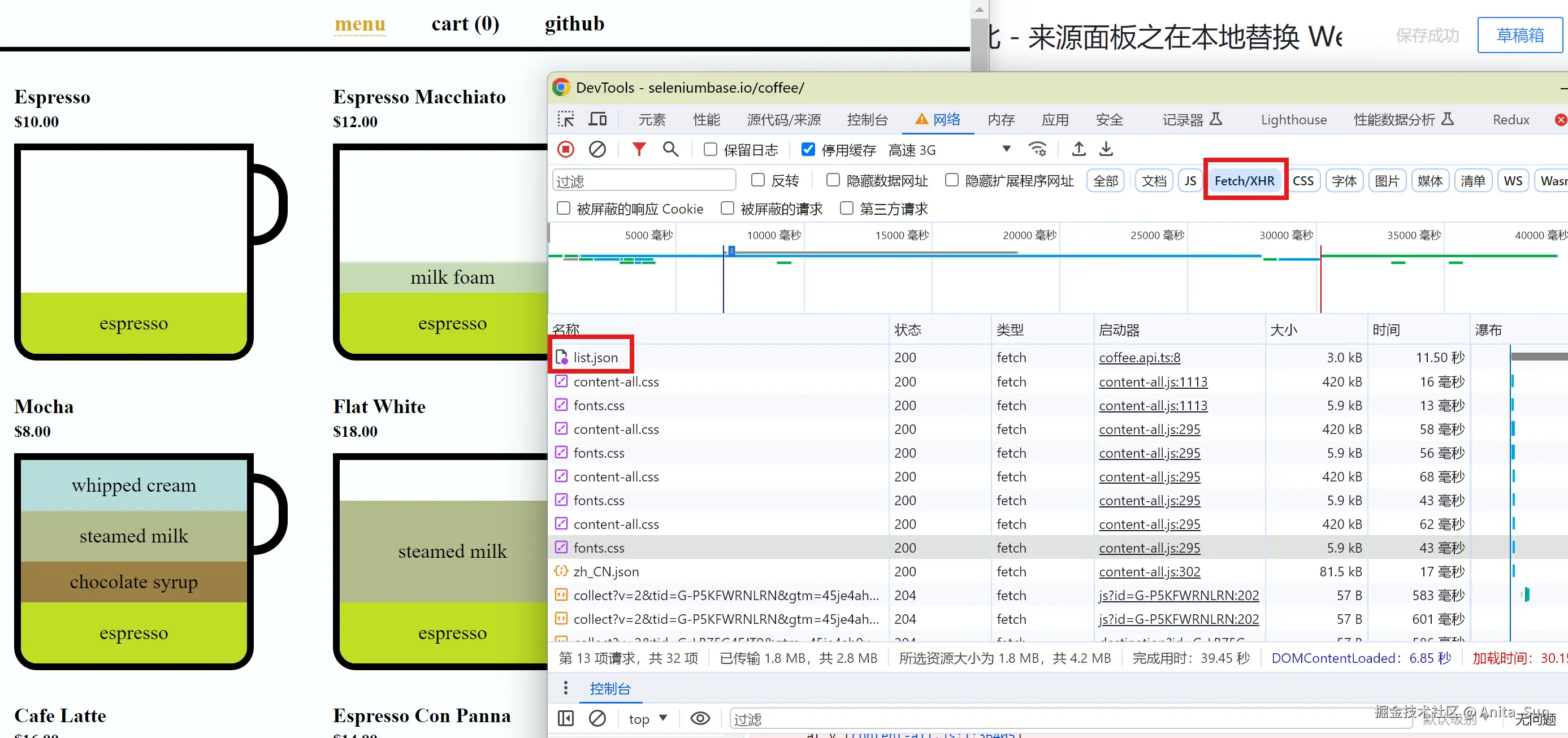
Task: Click the network filter text field
Action: coord(644,181)
